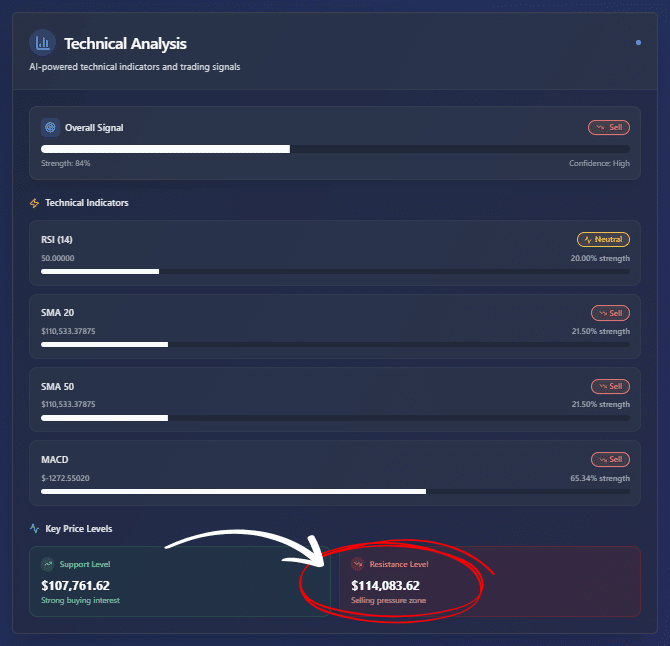Screen dimensions: 670x646
Task: Click the Key Price Levels pulse icon
Action: click(x=35, y=528)
